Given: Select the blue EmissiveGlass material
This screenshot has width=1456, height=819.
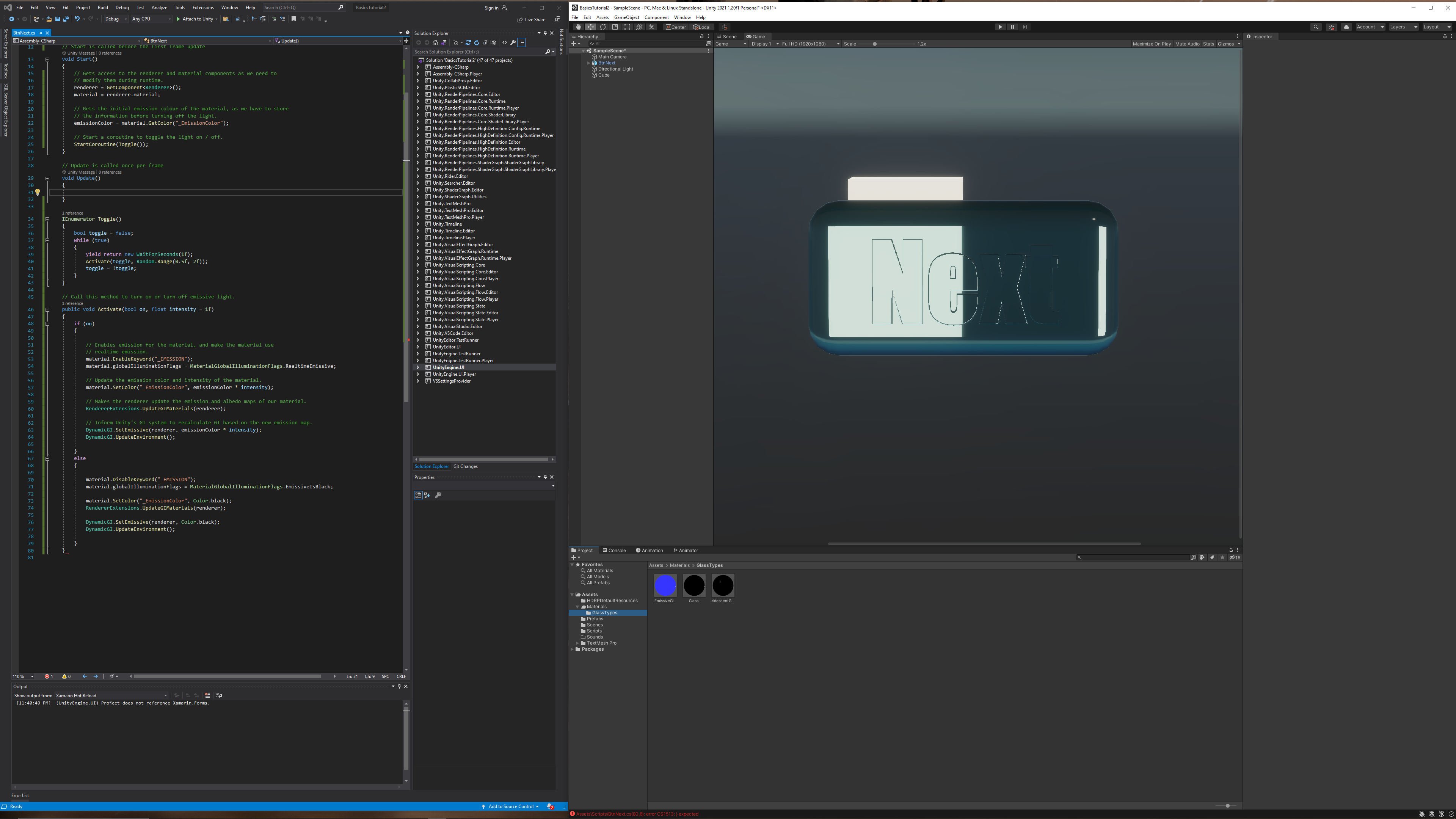Looking at the screenshot, I should coord(665,585).
